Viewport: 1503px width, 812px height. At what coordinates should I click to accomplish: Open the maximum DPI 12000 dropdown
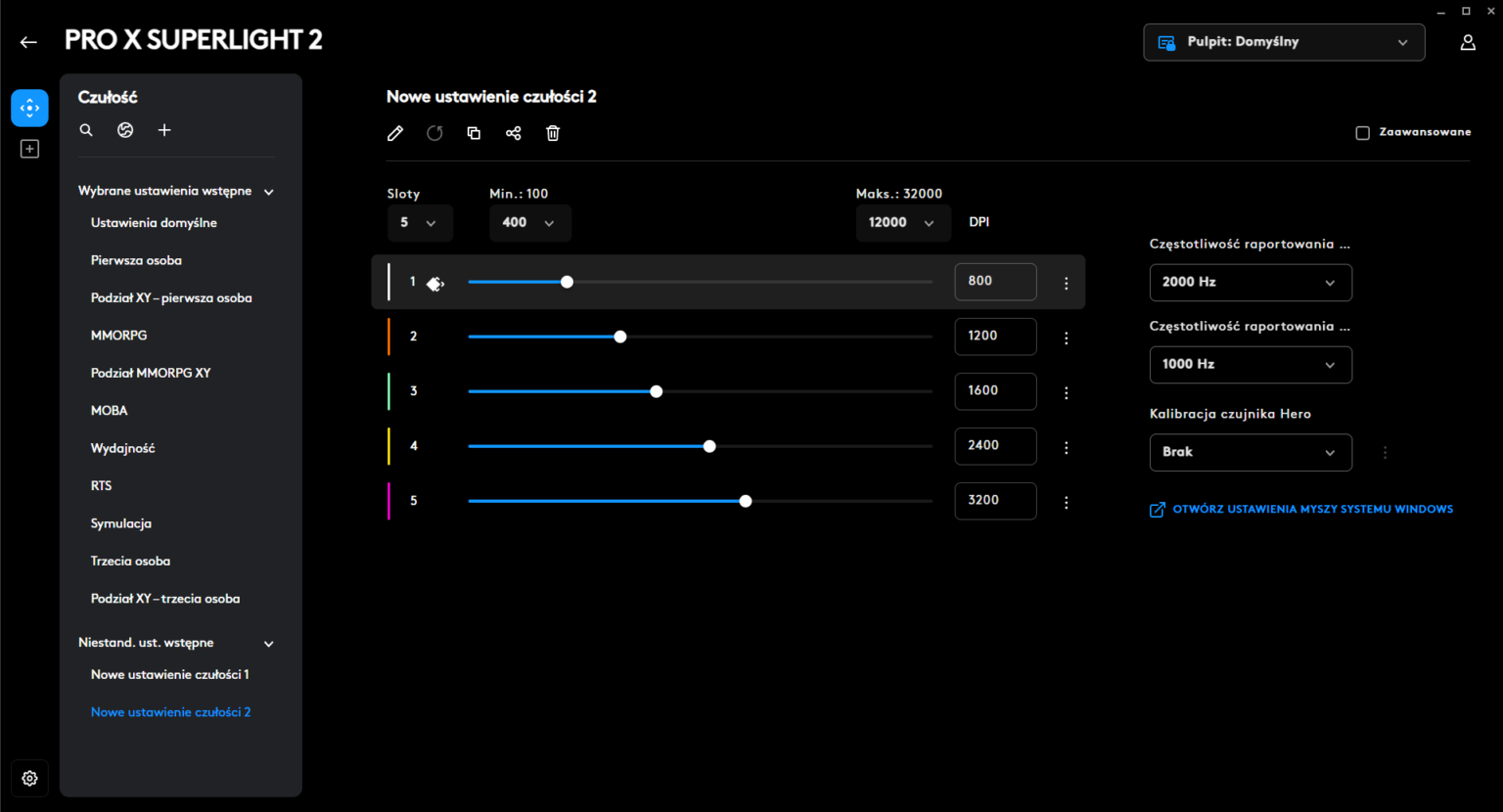[903, 223]
